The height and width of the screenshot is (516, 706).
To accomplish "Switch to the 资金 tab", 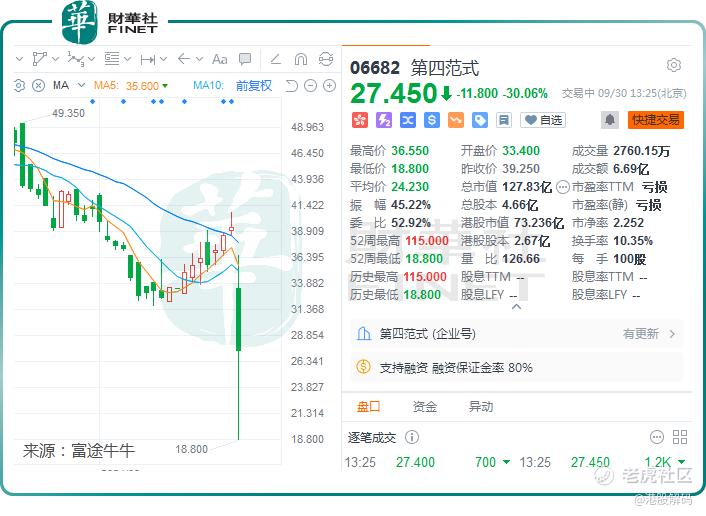I will pos(425,406).
